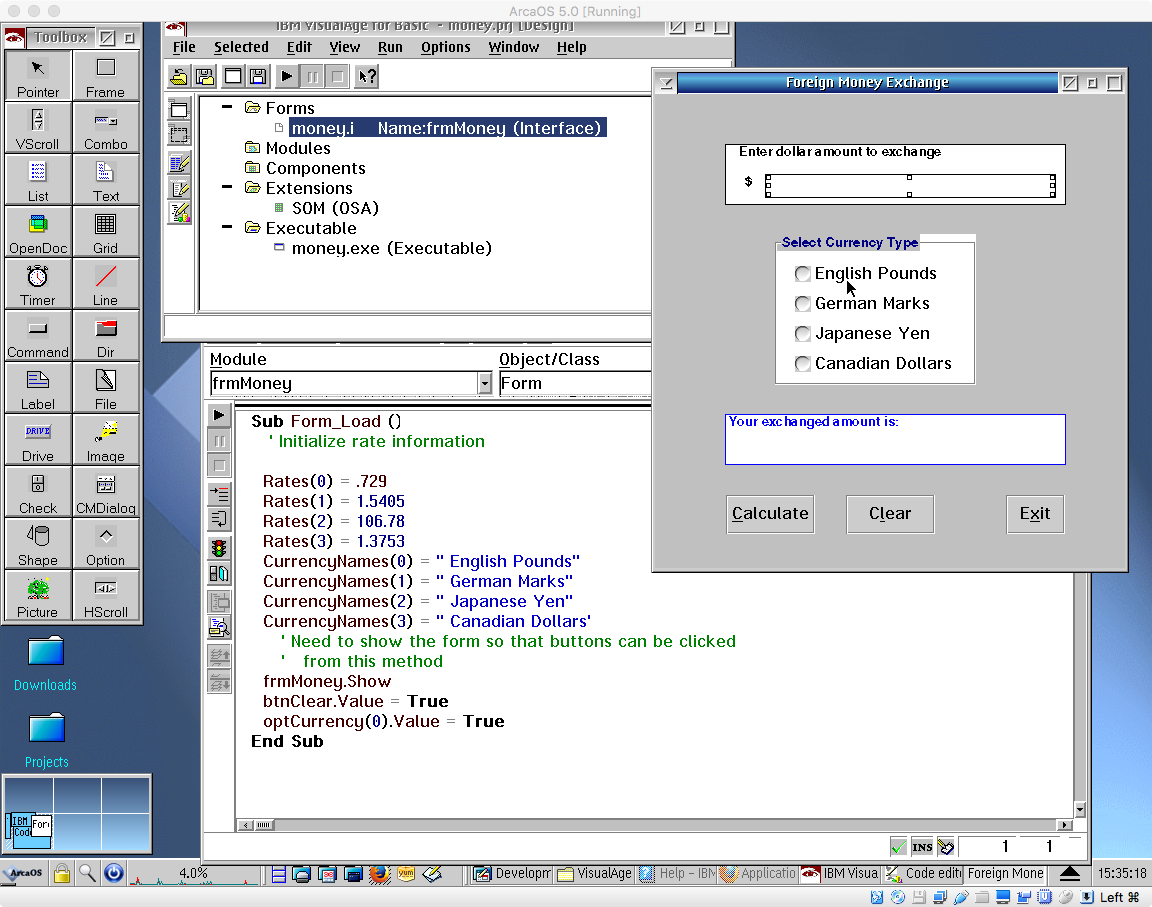Open the Options menu
This screenshot has width=1152, height=907.
[x=445, y=47]
